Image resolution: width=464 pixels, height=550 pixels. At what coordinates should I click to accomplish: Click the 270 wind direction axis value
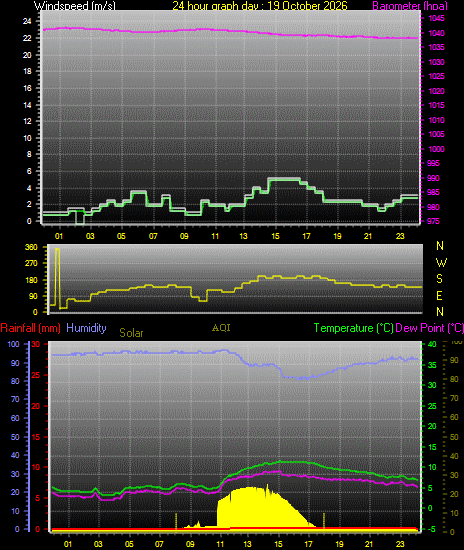pyautogui.click(x=31, y=263)
